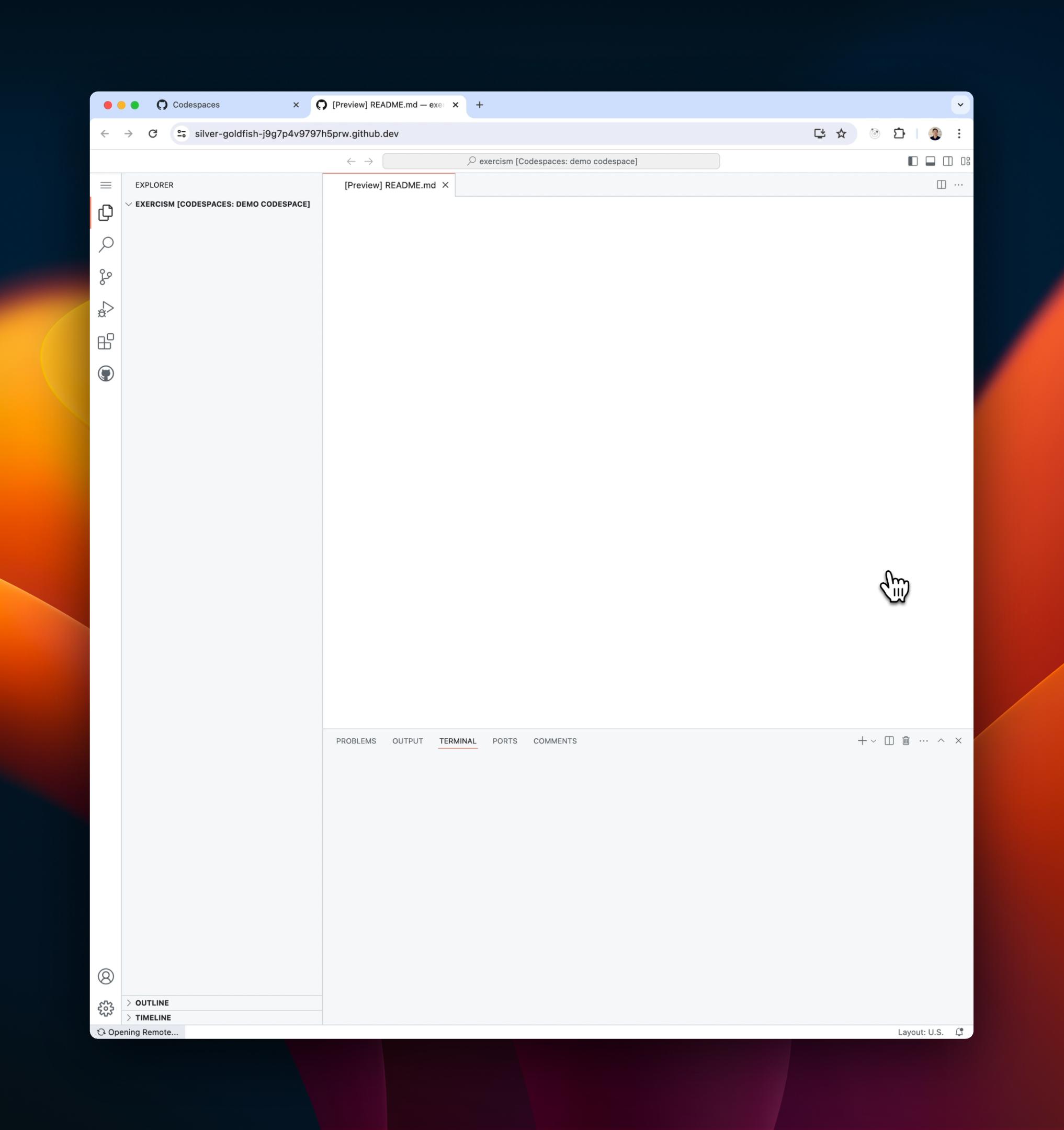This screenshot has height=1130, width=1064.
Task: Click Opening Remote status bar item
Action: [x=138, y=1032]
